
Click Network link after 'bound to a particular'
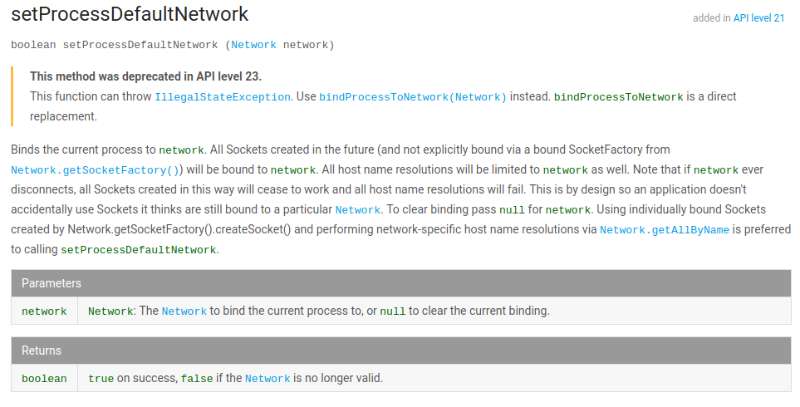point(357,211)
